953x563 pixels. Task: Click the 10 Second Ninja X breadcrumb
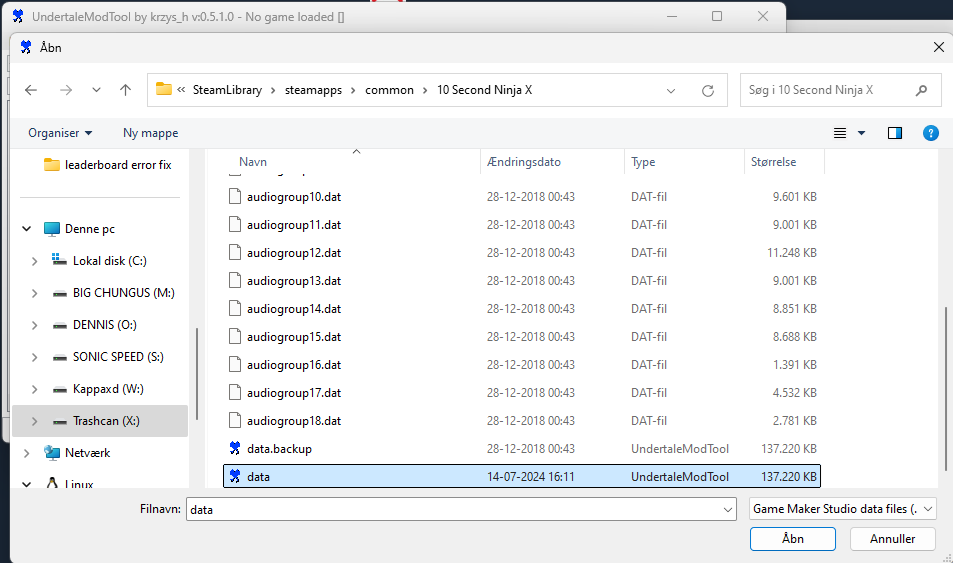click(x=484, y=90)
